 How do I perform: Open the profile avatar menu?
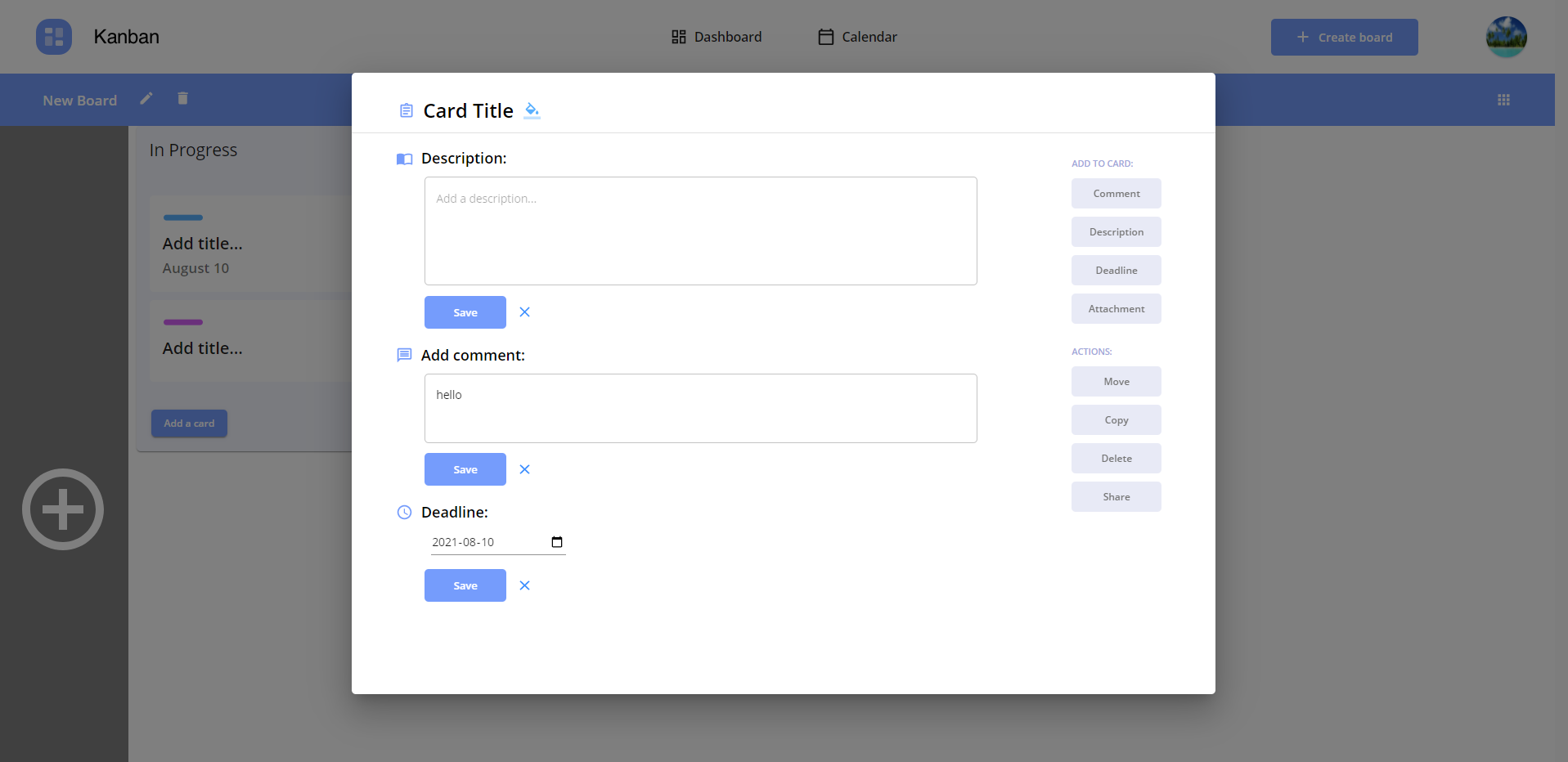1505,36
